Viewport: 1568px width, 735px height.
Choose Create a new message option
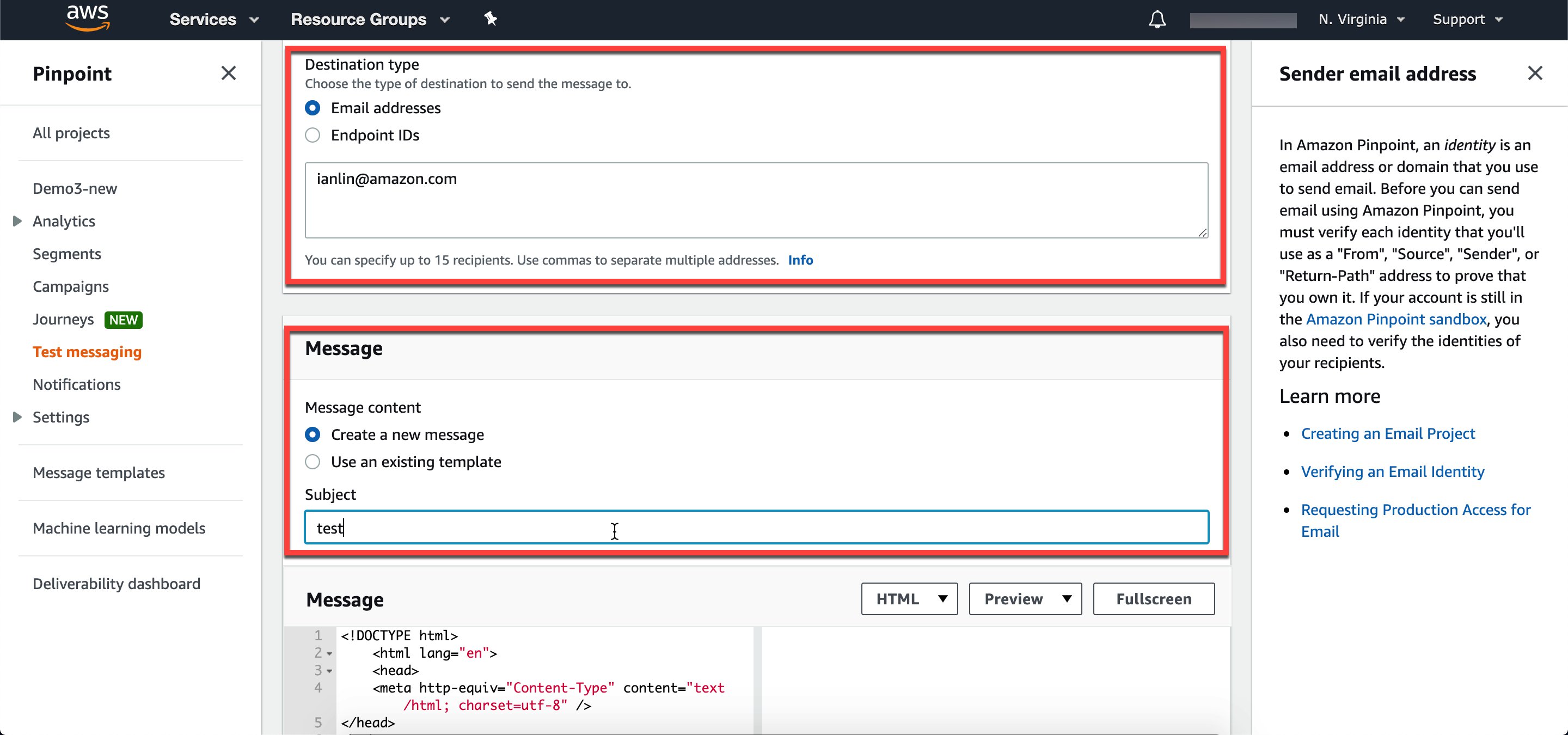click(313, 434)
